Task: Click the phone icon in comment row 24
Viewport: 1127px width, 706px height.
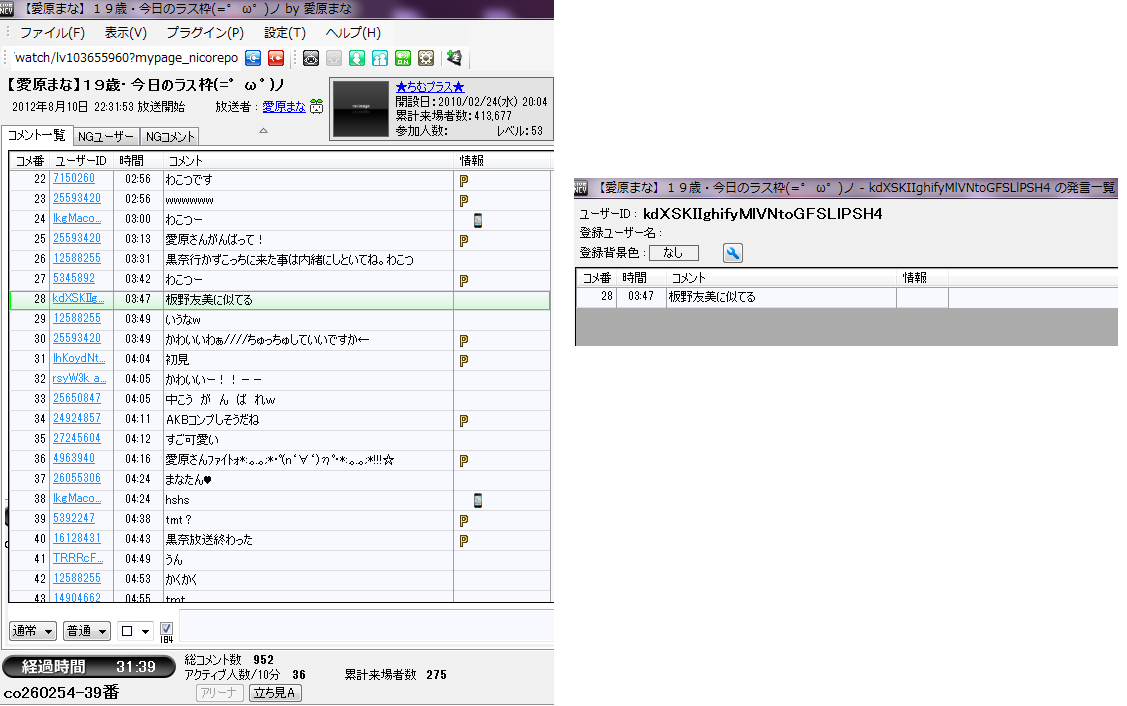Action: [x=477, y=220]
